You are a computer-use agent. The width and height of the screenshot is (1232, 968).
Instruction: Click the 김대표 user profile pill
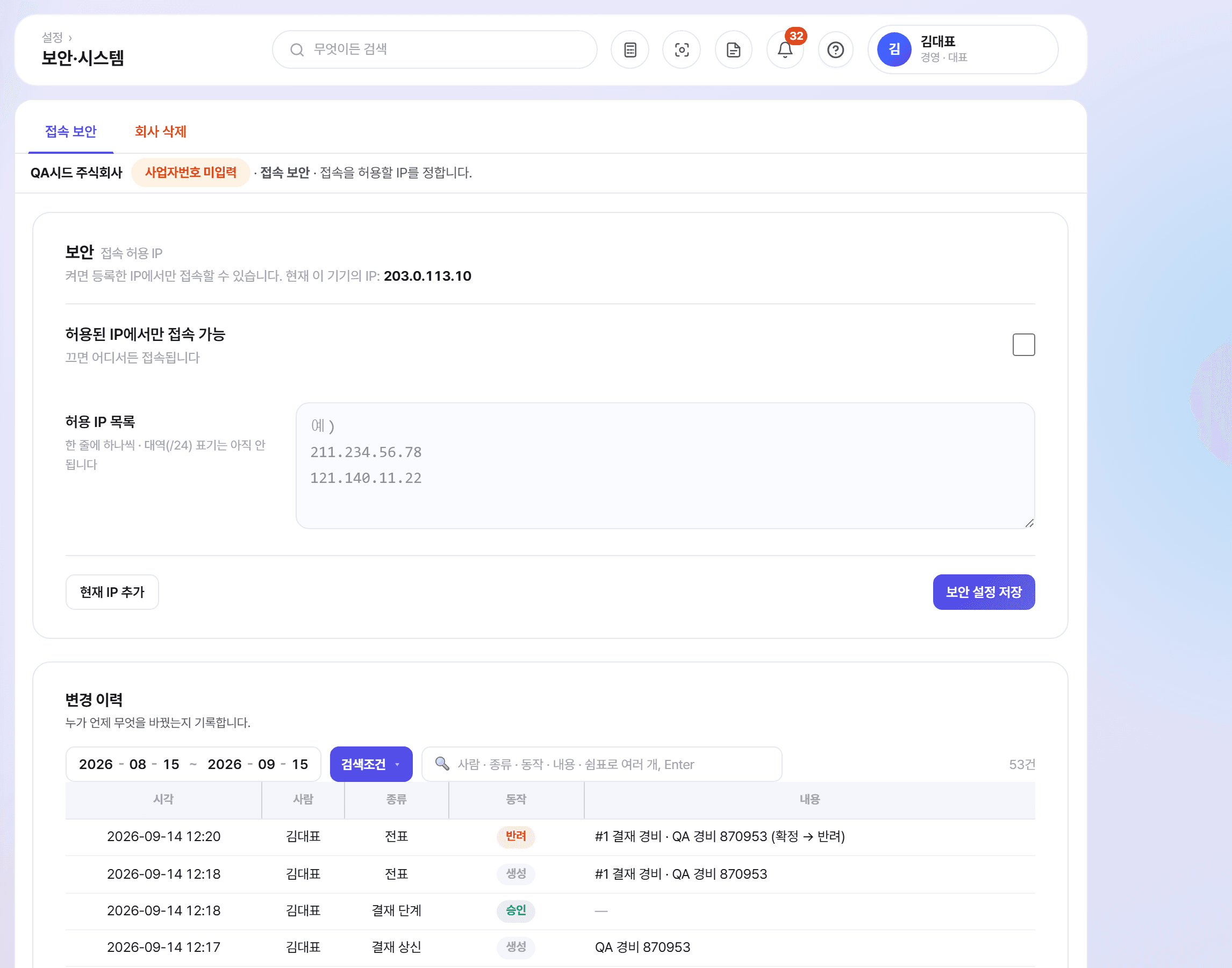[963, 49]
